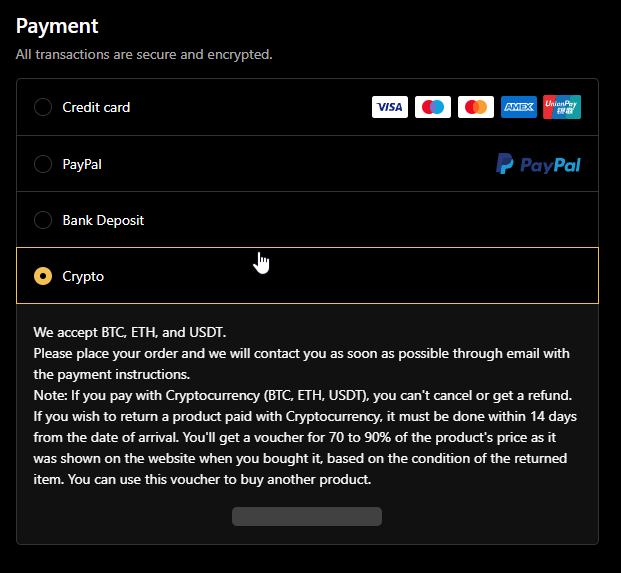The image size is (621, 573).
Task: Click the cryptocurrency refund note paragraph
Action: (305, 437)
